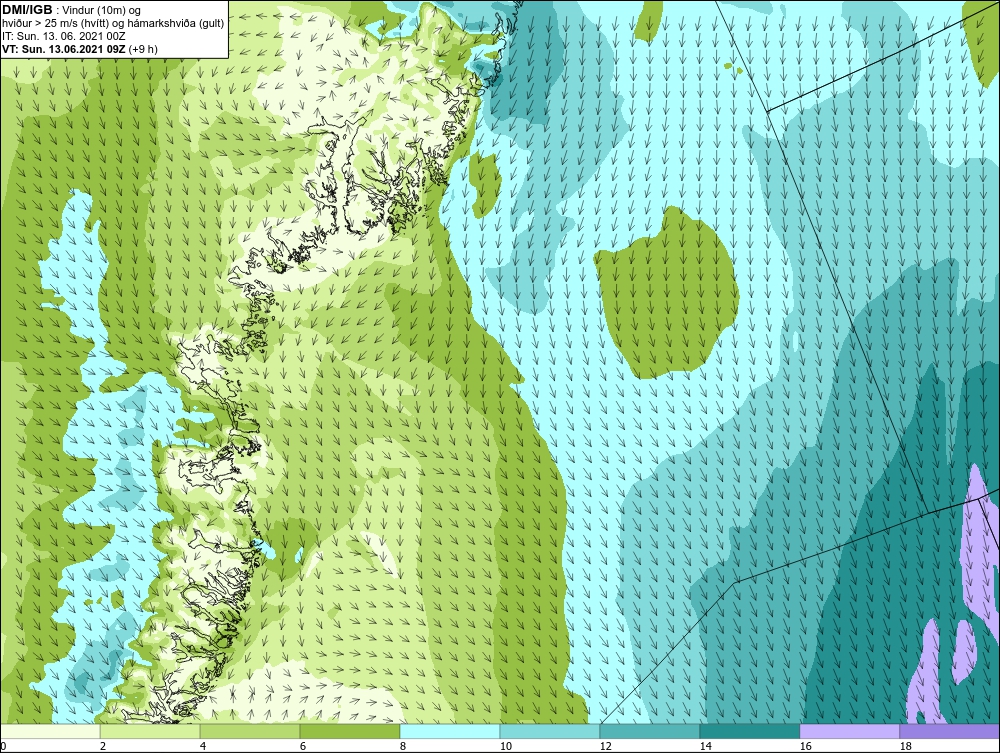
Task: Click legend label 16
Action: tap(805, 746)
